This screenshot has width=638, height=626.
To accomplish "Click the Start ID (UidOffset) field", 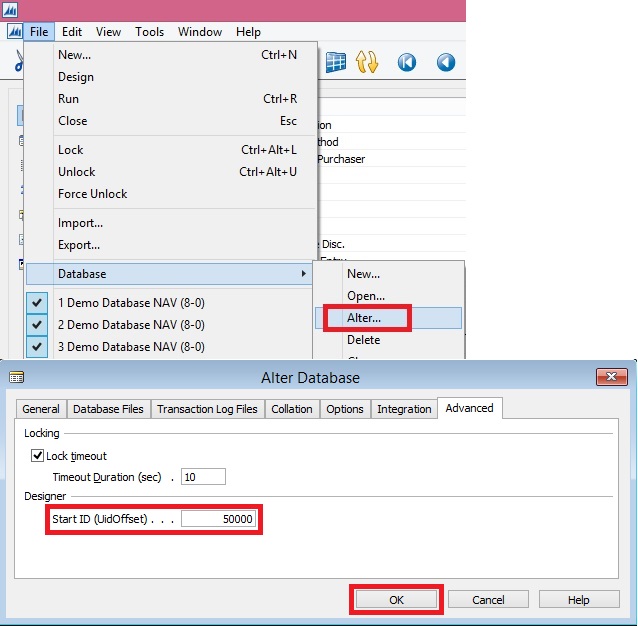I will click(218, 520).
